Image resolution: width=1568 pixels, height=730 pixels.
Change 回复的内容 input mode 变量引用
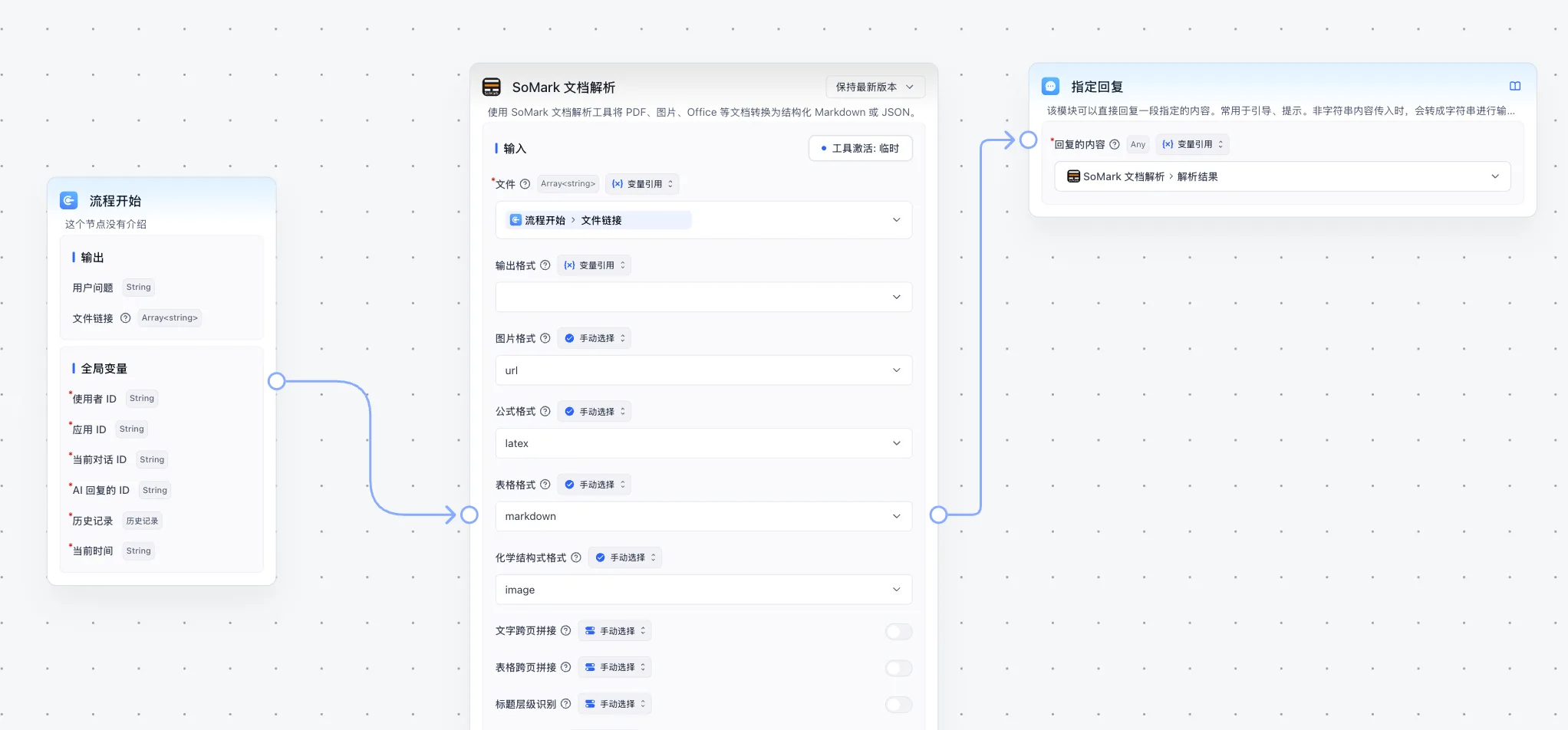point(1193,144)
